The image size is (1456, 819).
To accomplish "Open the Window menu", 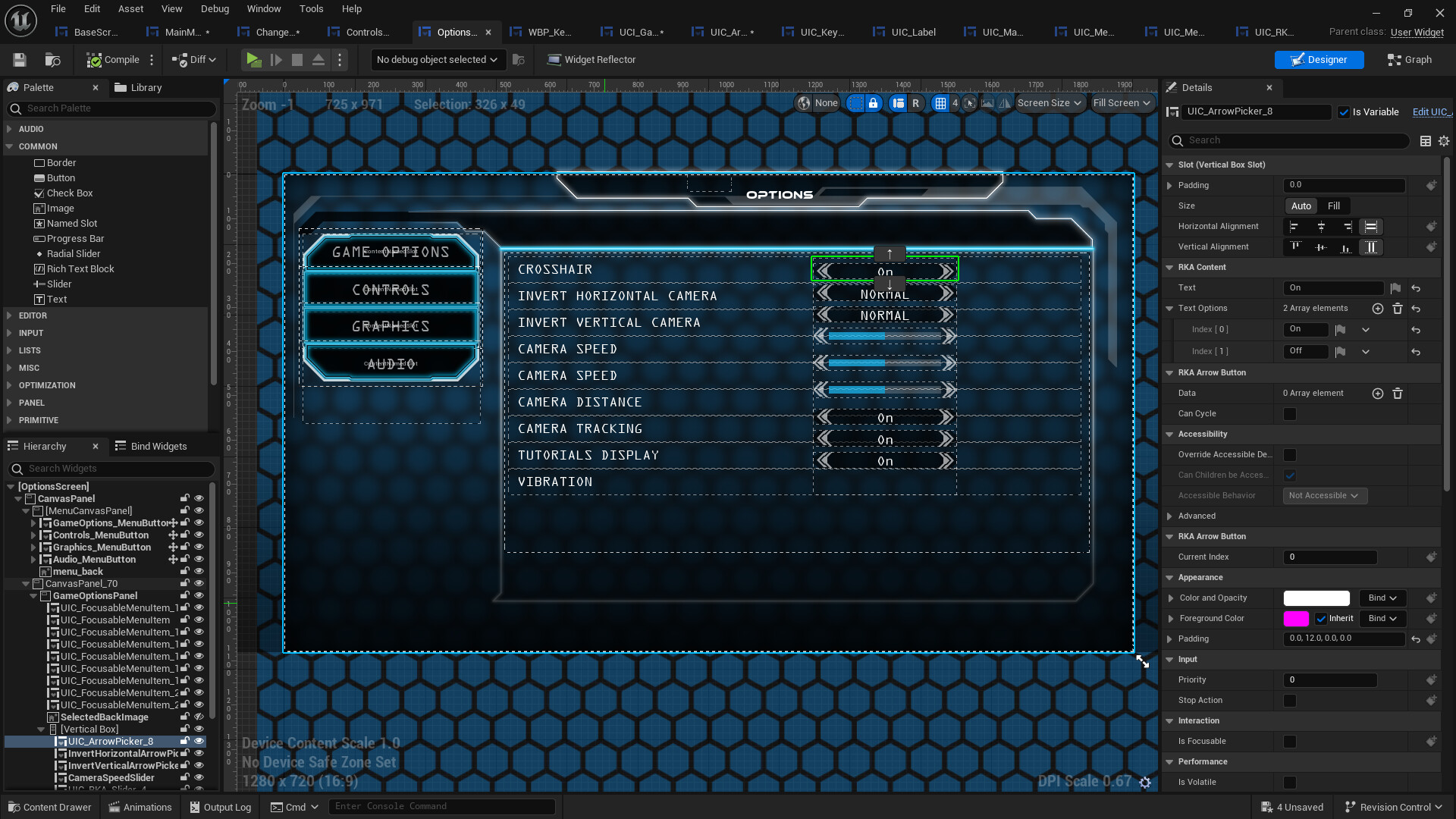I will pyautogui.click(x=264, y=8).
